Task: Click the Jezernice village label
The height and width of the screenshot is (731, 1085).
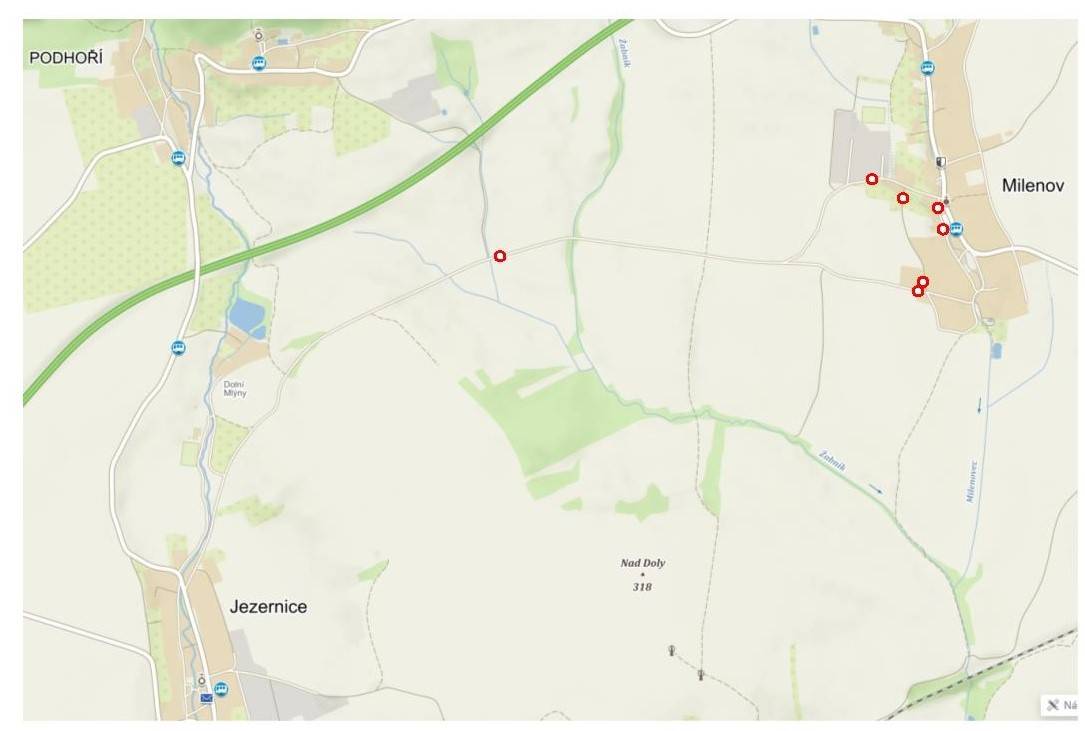Action: 268,606
